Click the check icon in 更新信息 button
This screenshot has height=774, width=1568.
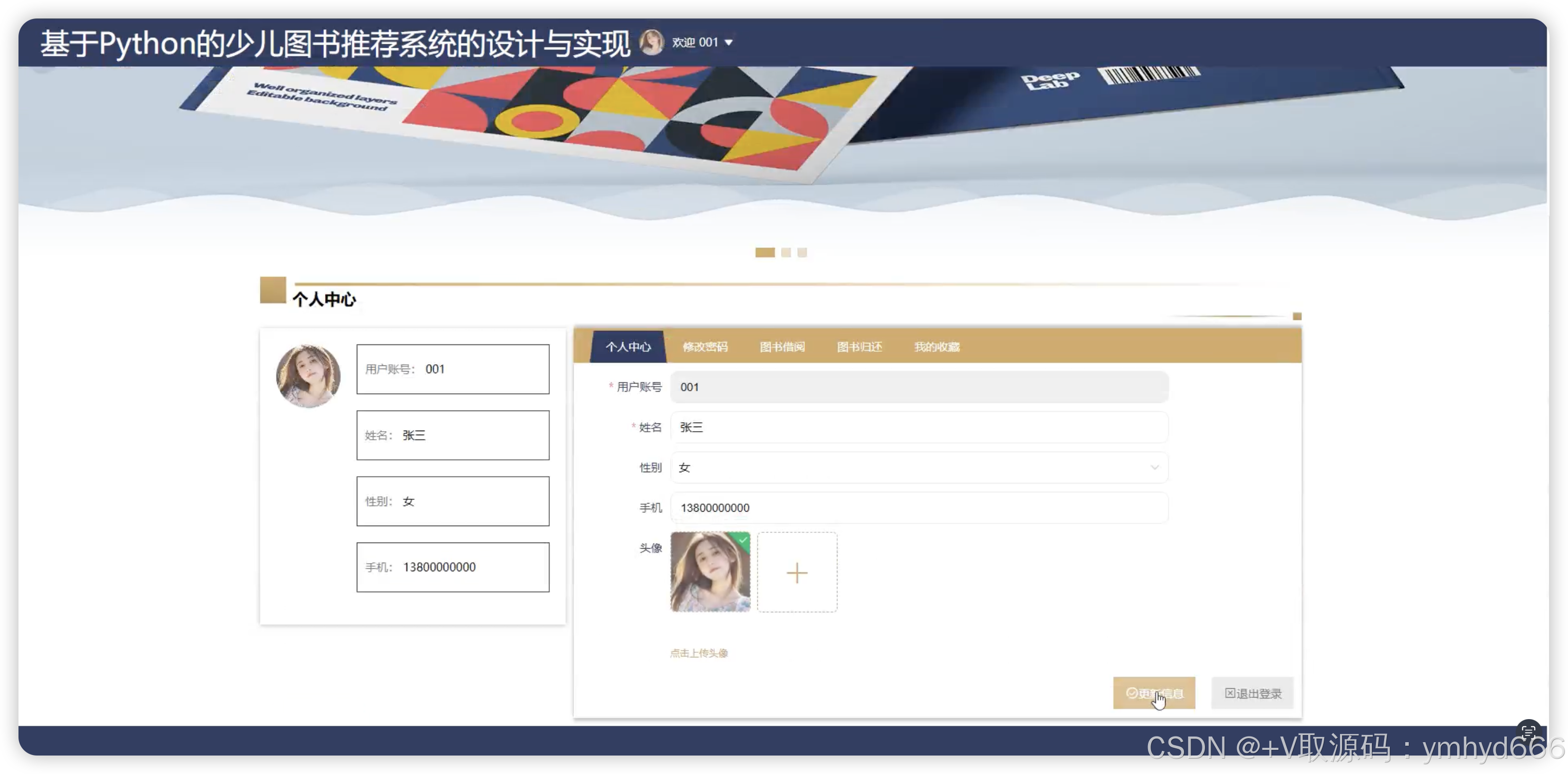coord(1131,693)
